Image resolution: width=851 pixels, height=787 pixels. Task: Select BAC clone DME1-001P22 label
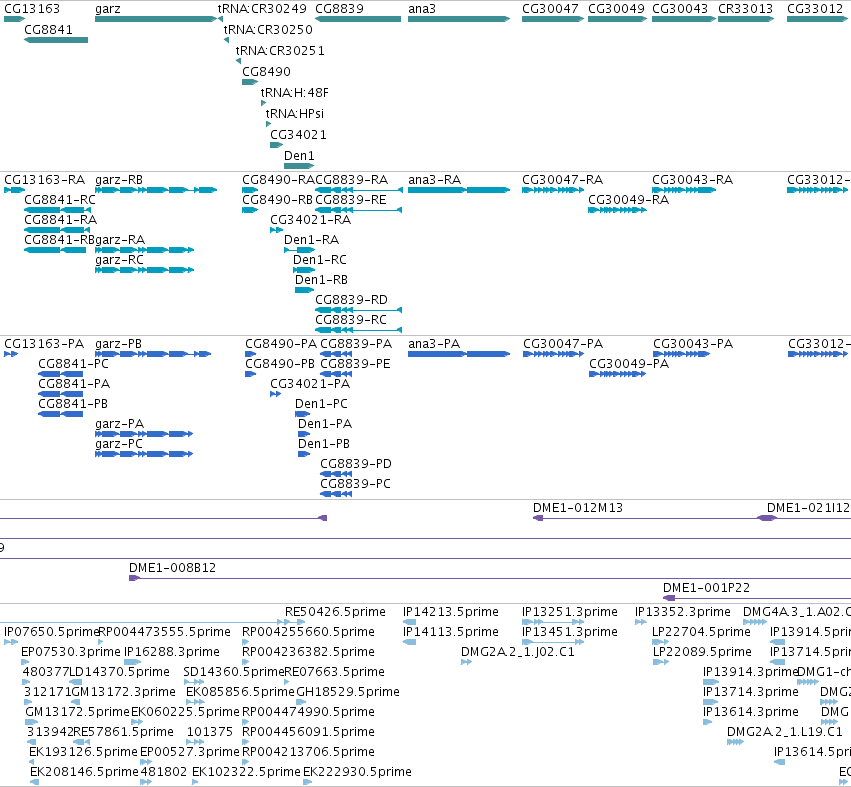(707, 588)
